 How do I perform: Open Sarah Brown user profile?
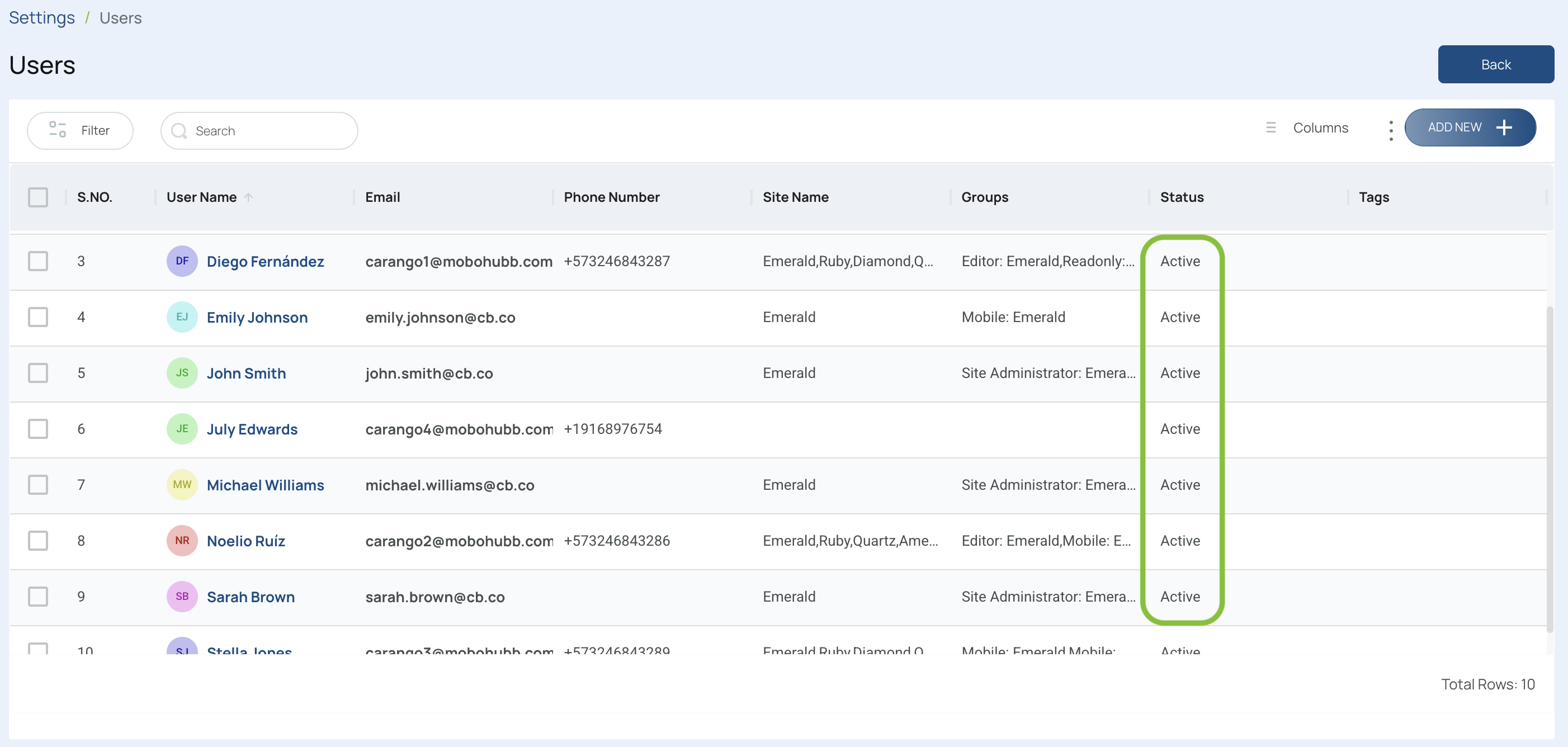(251, 597)
